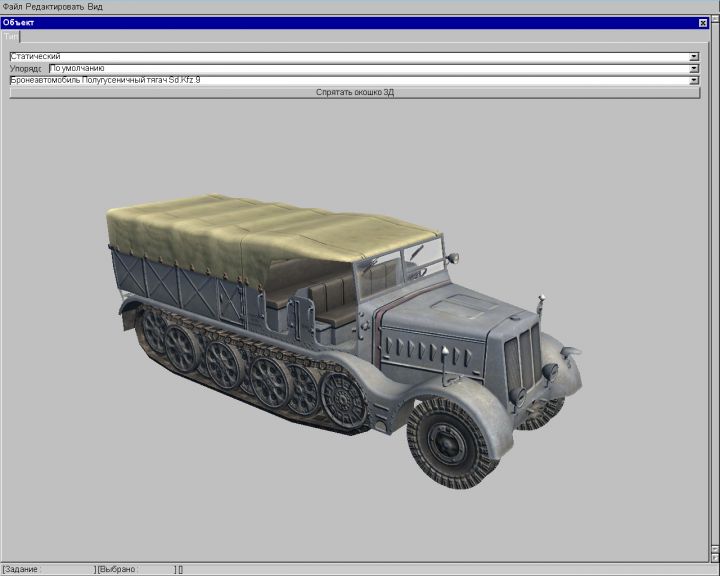Image resolution: width=720 pixels, height=576 pixels.
Task: Open the Файл menu
Action: [x=12, y=6]
